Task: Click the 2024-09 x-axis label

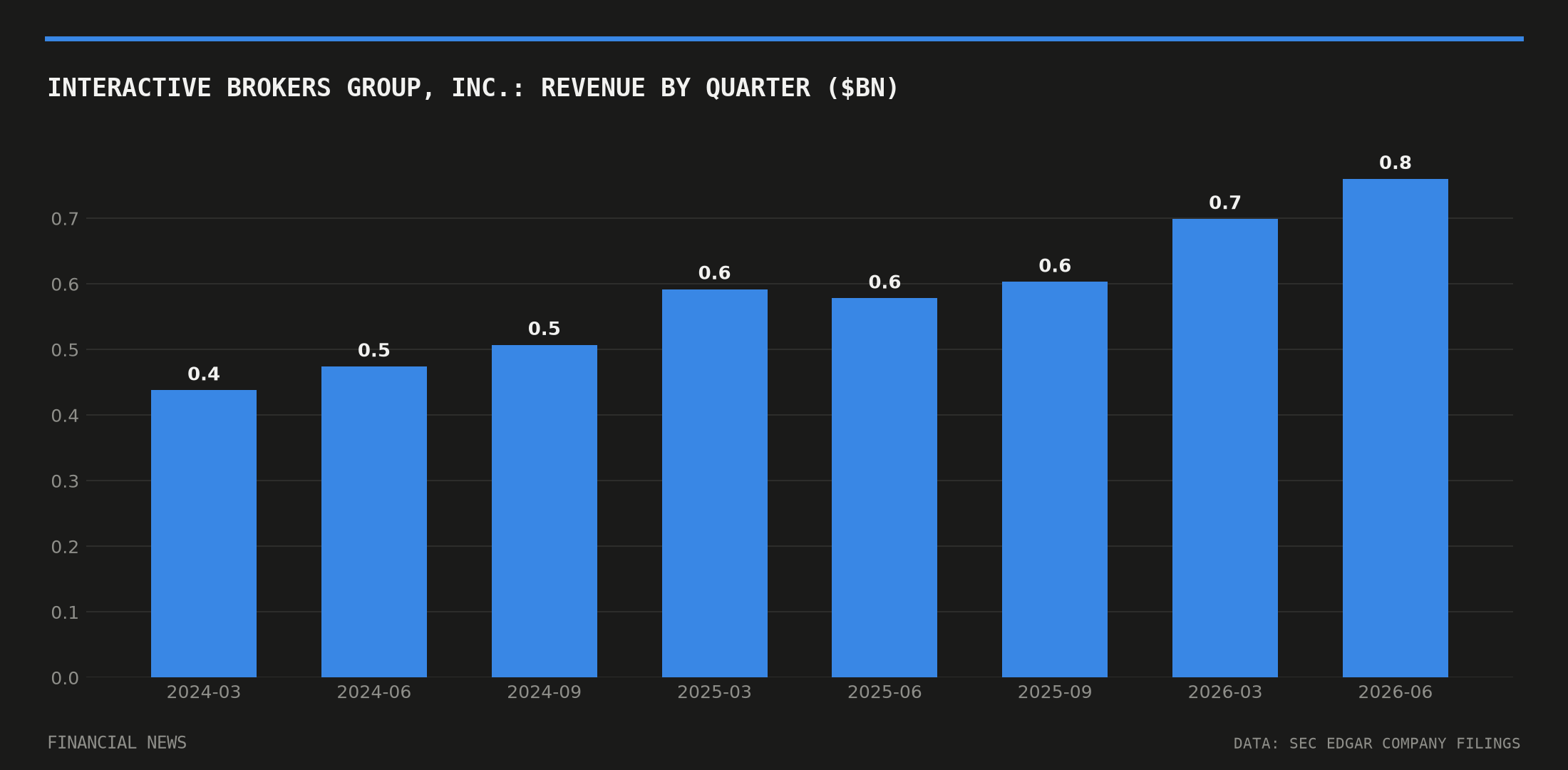Action: click(x=545, y=692)
